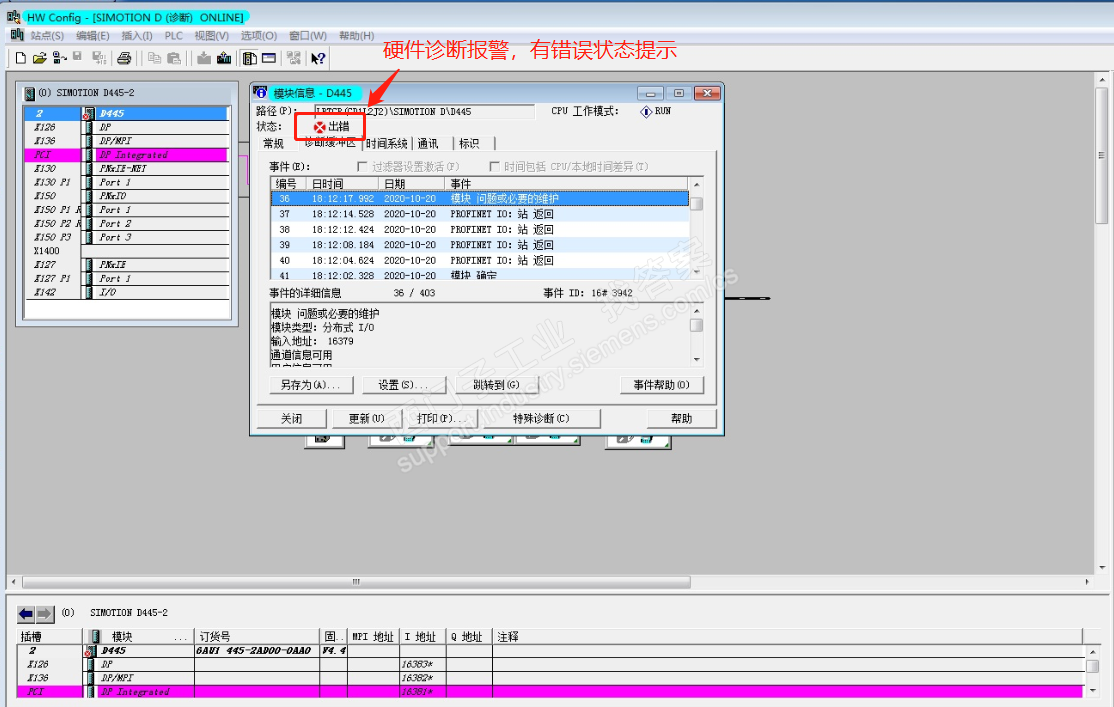Click the Copy toolbar icon
Screen dimensions: 1114x707
tap(154, 58)
